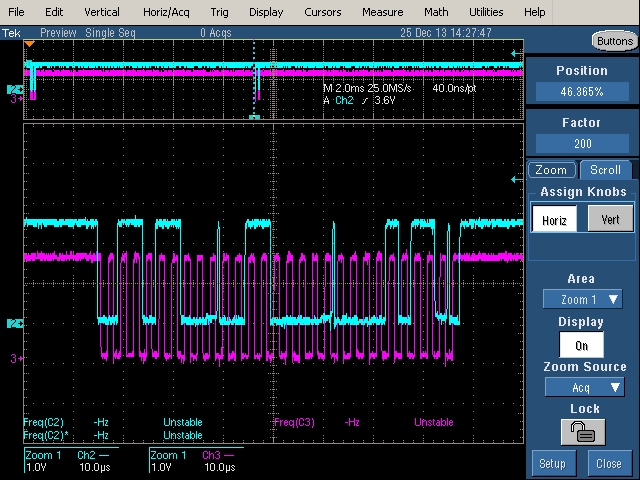Click the Single Seq acquisition status
Image resolution: width=640 pixels, height=480 pixels.
click(x=110, y=33)
